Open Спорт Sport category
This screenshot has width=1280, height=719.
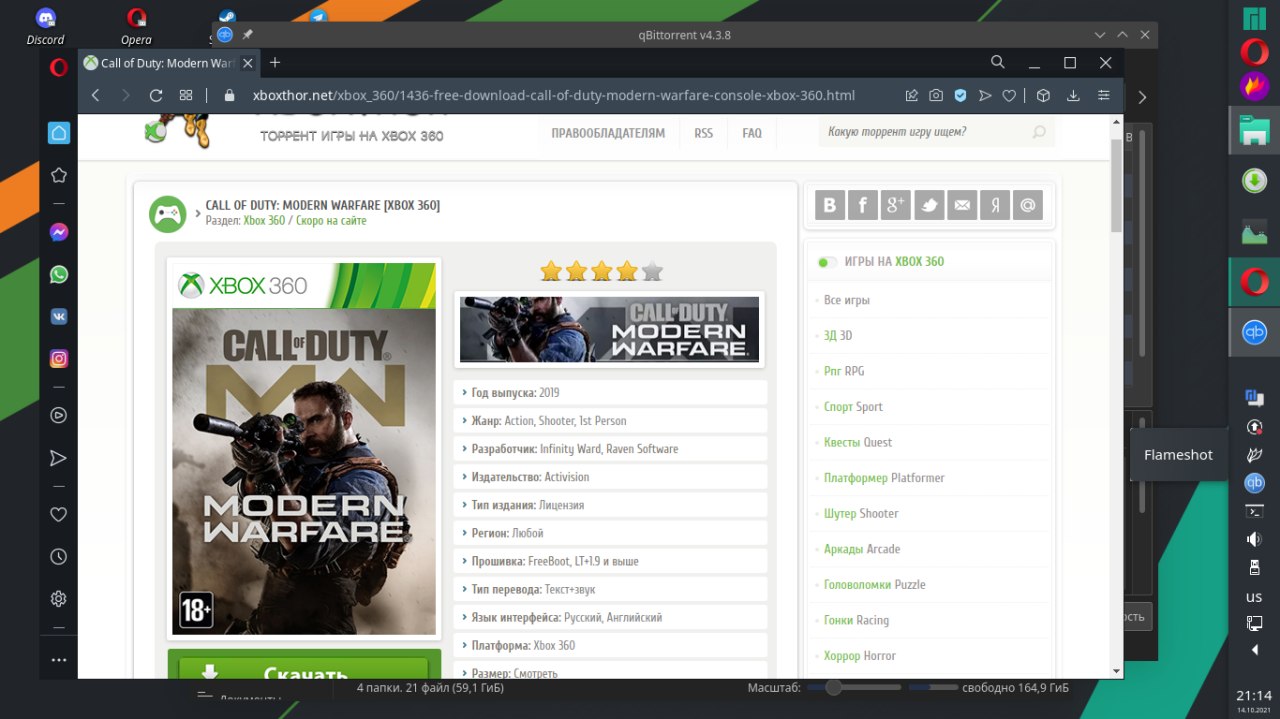[853, 407]
